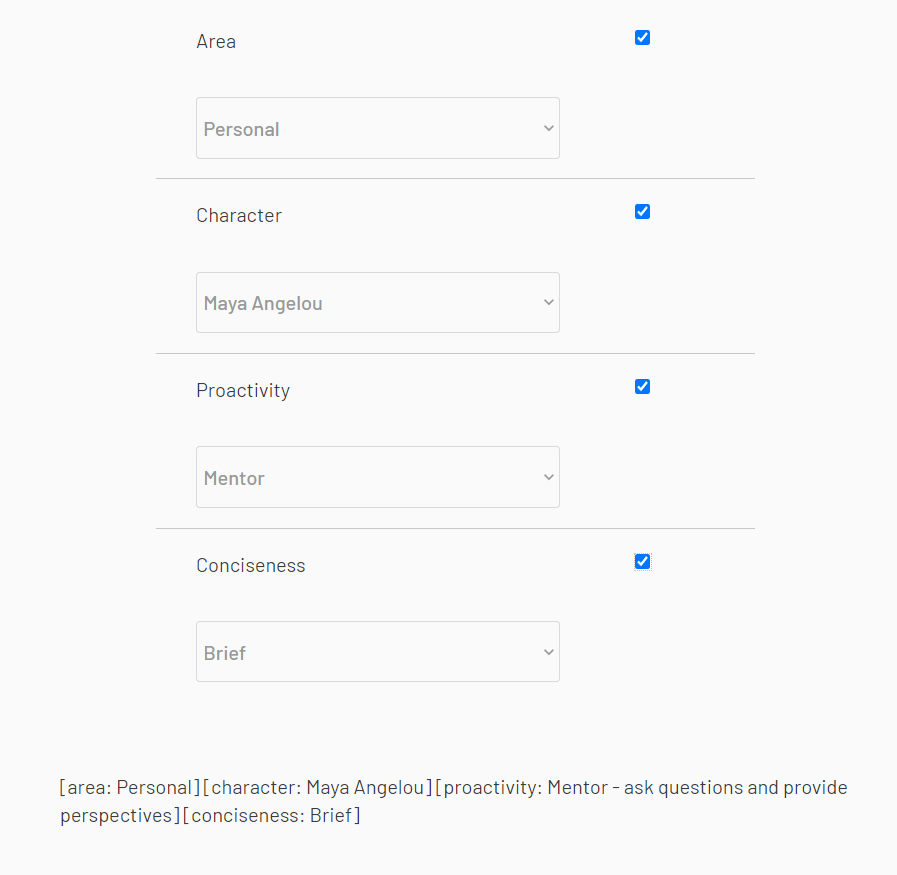Click the "[character: Maya Angelou]" output text
897x875 pixels.
point(317,788)
